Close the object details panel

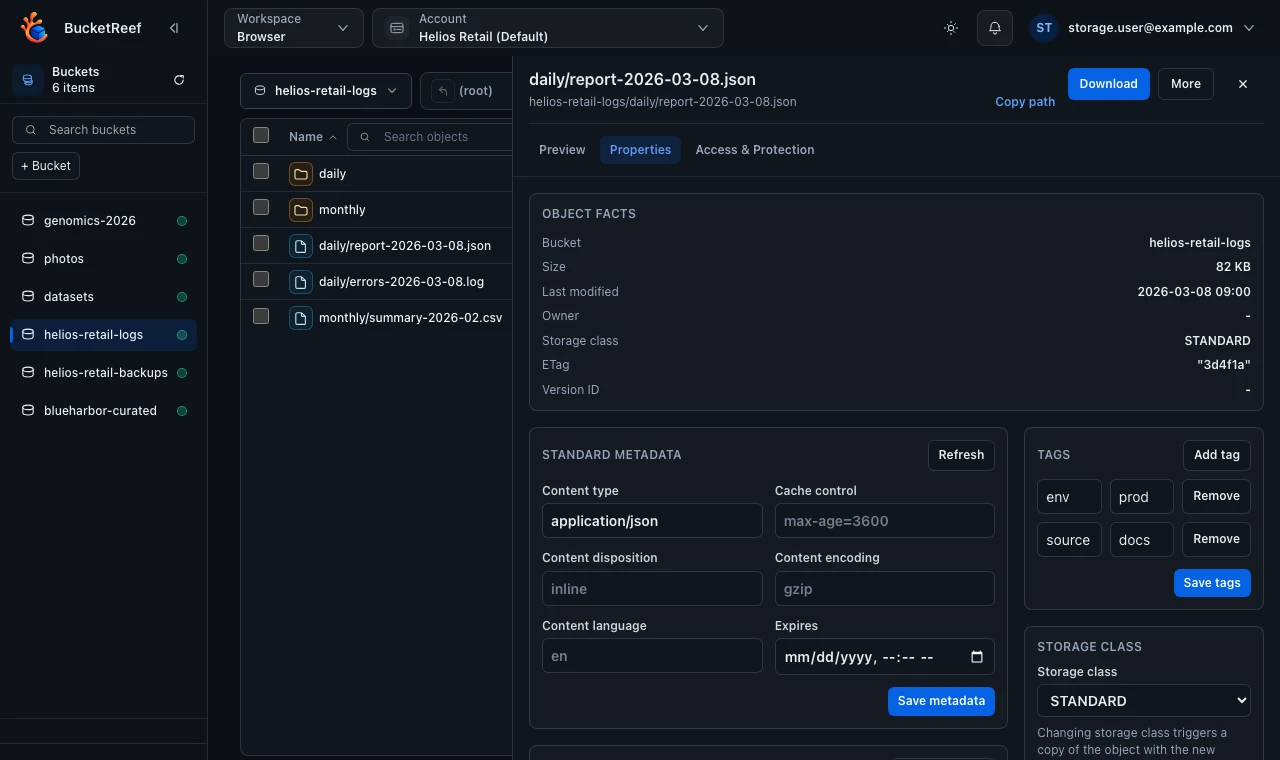point(1243,84)
